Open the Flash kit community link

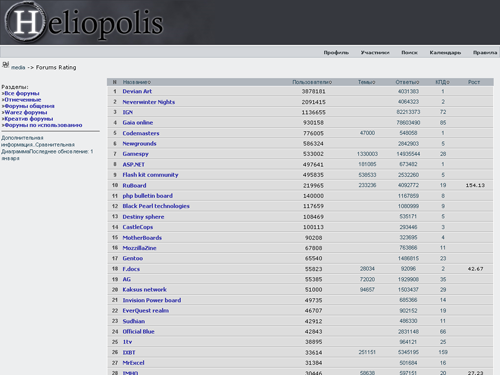(x=150, y=175)
